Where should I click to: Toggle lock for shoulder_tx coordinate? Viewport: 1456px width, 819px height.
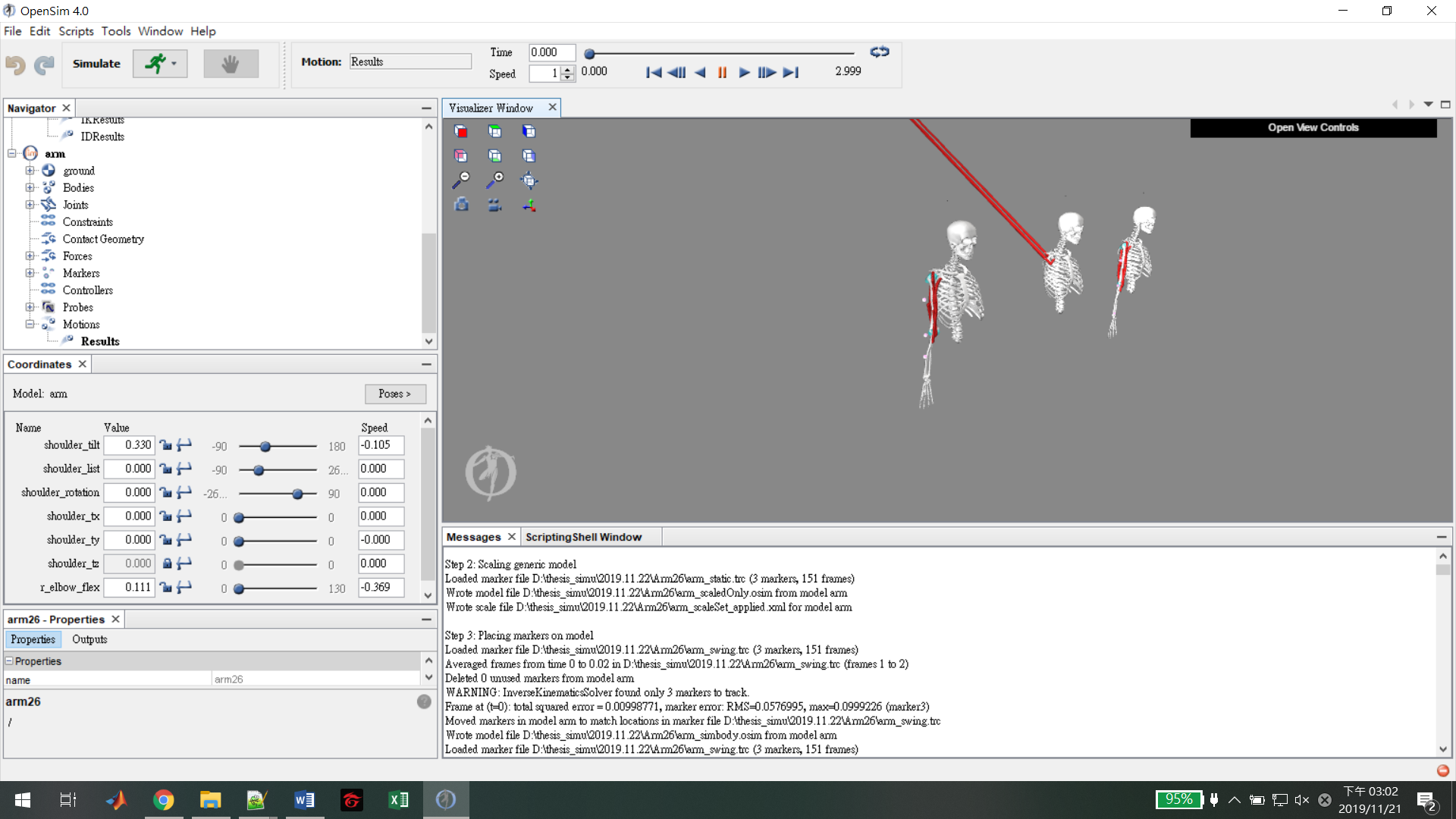(166, 516)
